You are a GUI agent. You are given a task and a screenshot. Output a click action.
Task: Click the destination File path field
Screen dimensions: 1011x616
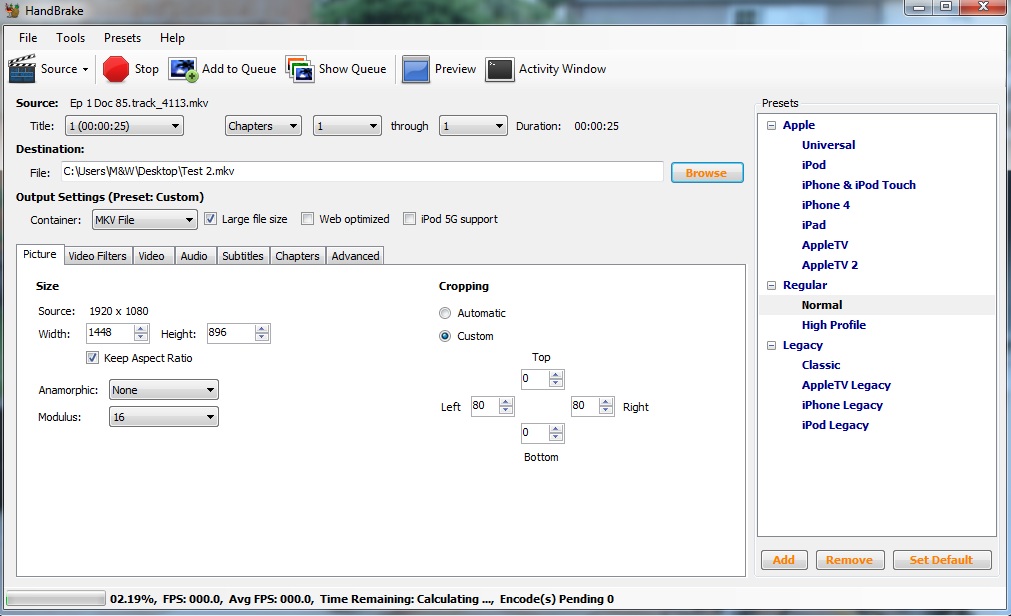tap(362, 172)
